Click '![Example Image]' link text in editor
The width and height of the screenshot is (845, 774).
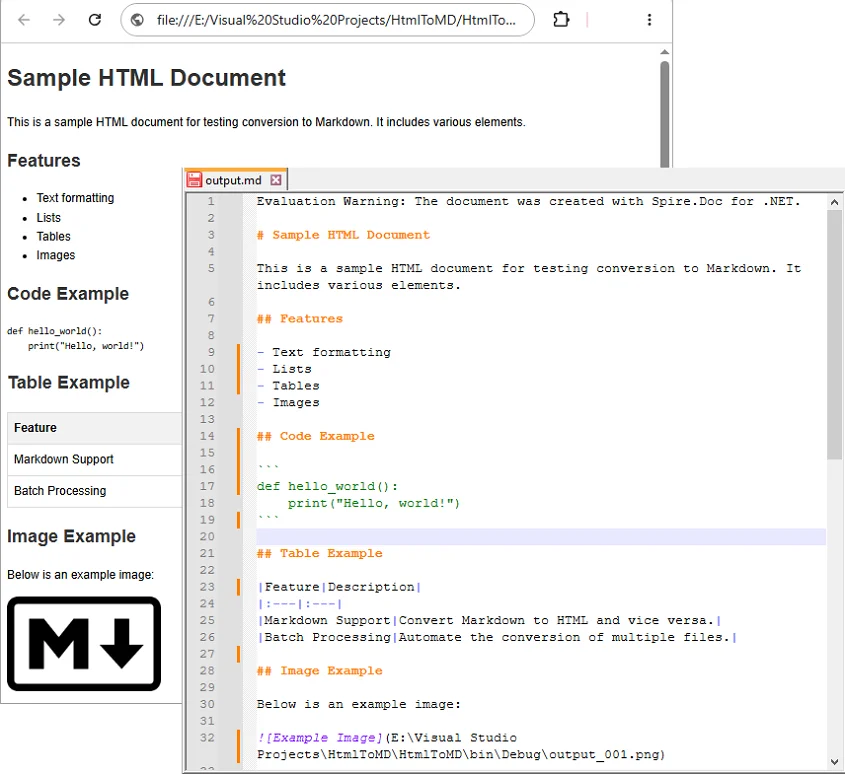[x=320, y=738]
